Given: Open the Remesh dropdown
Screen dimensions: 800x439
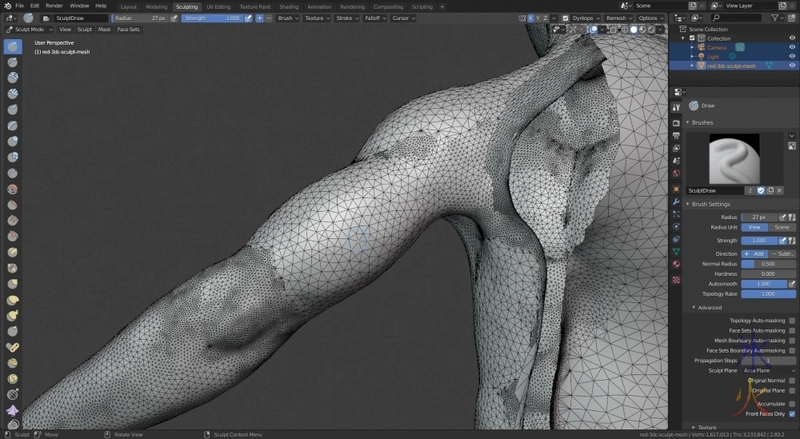Looking at the screenshot, I should (x=618, y=18).
